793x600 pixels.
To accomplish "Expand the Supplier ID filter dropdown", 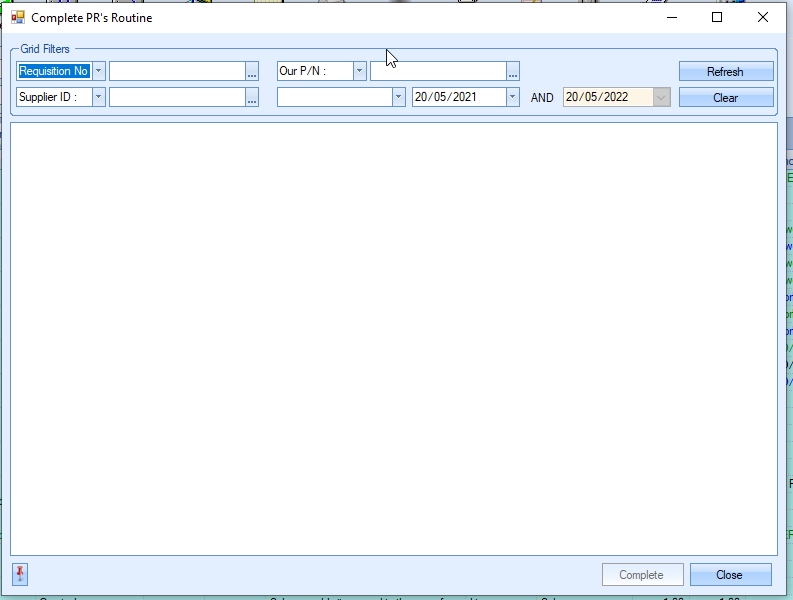I will (x=98, y=97).
